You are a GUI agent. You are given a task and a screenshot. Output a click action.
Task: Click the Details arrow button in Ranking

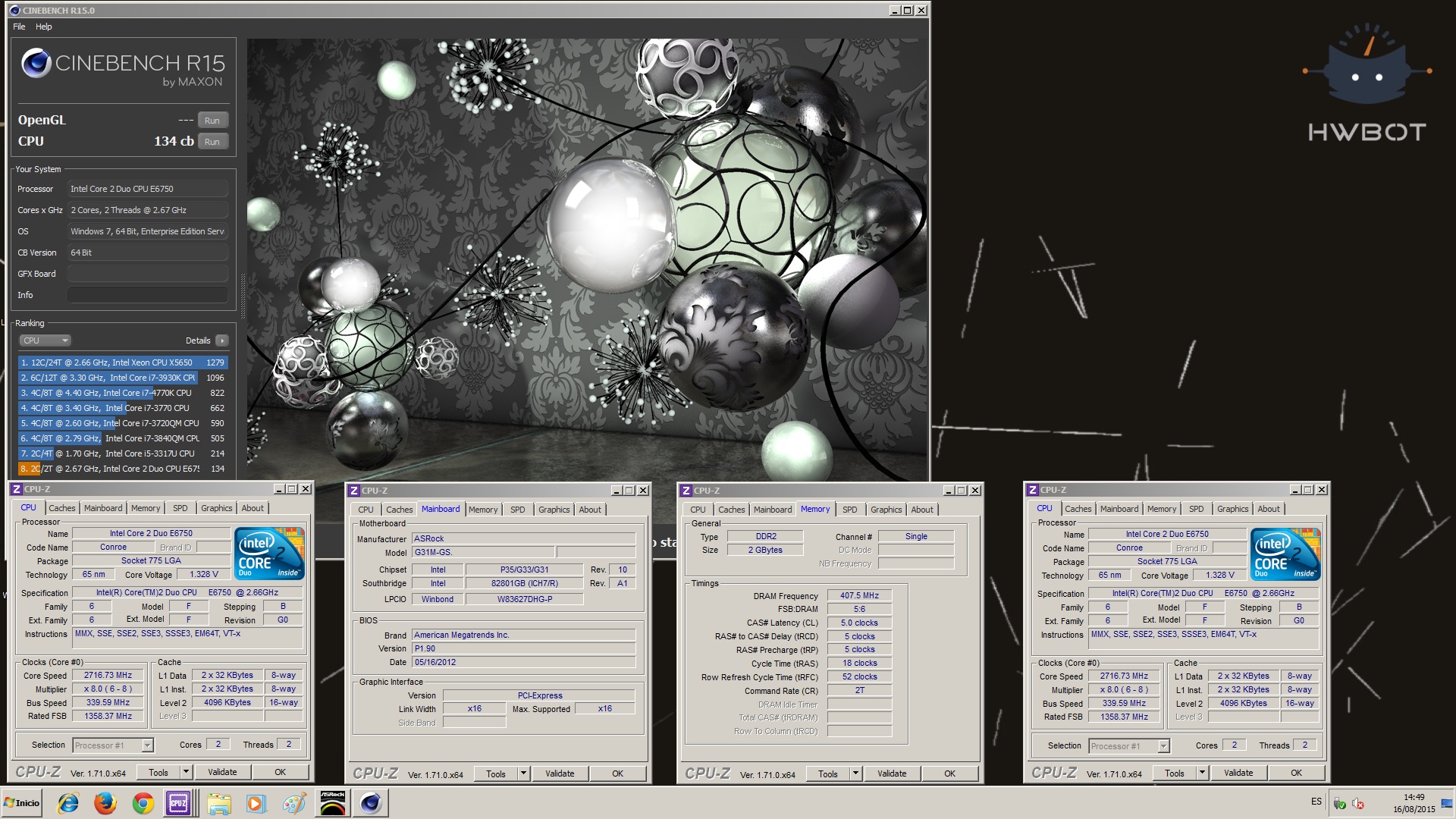click(221, 340)
